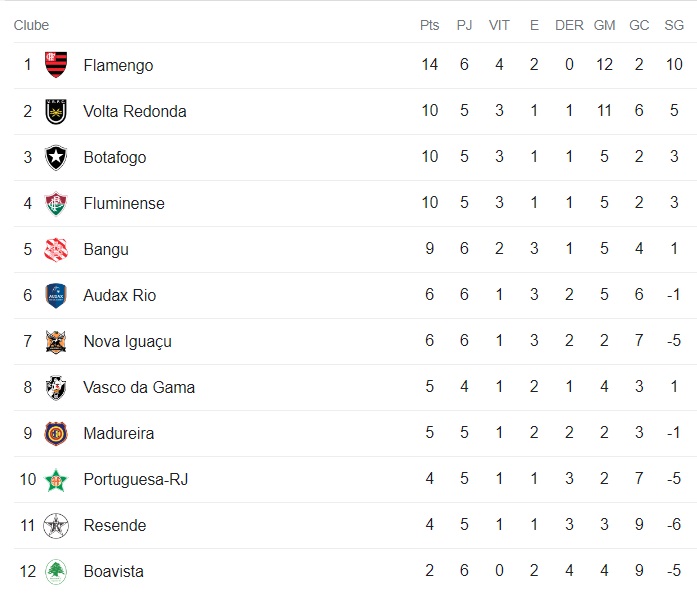Click the VIT column header
Viewport: 697px width, 599px height.
tap(499, 25)
